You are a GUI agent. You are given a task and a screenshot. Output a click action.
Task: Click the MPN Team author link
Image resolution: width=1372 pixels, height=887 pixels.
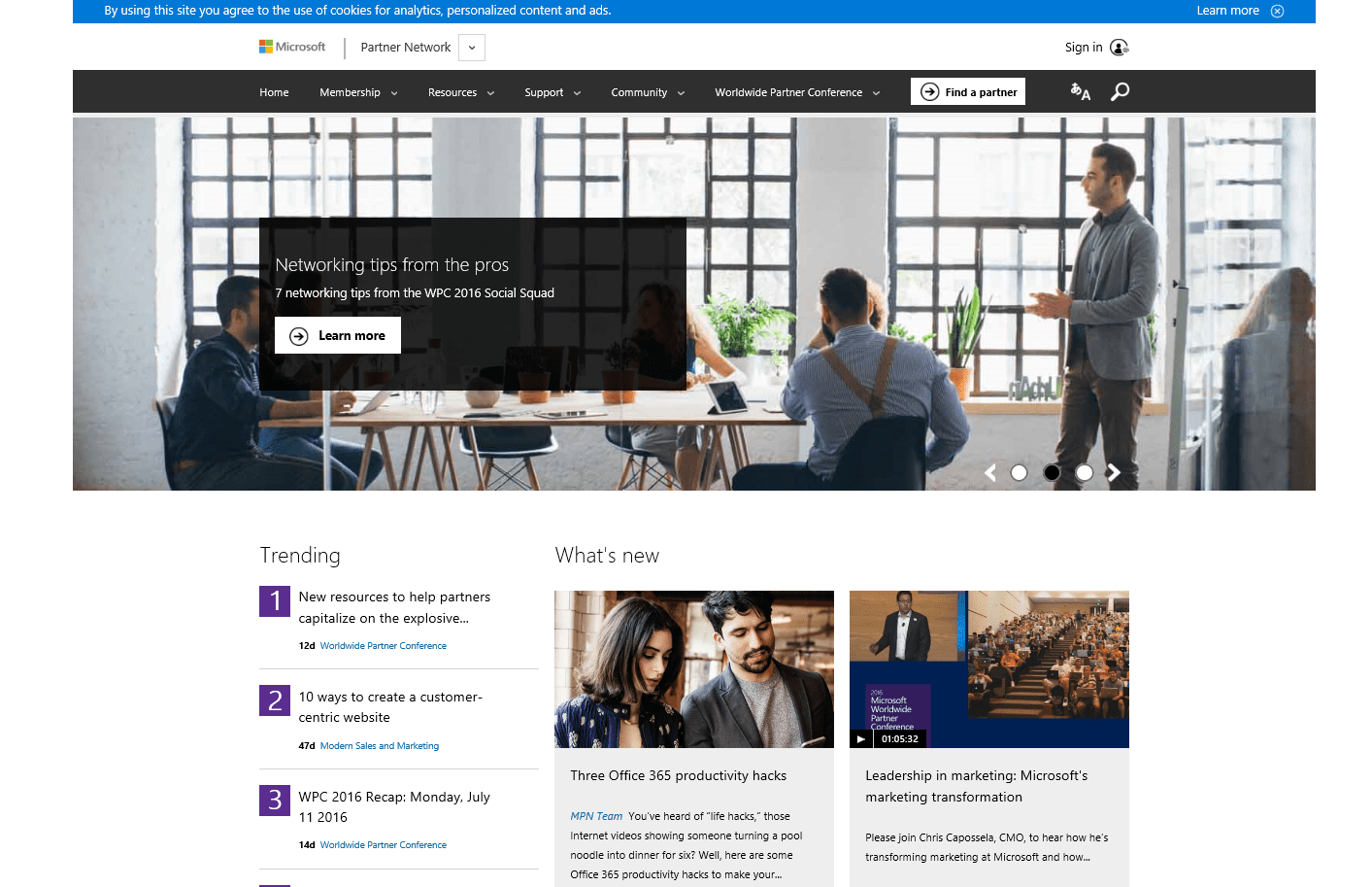point(596,816)
